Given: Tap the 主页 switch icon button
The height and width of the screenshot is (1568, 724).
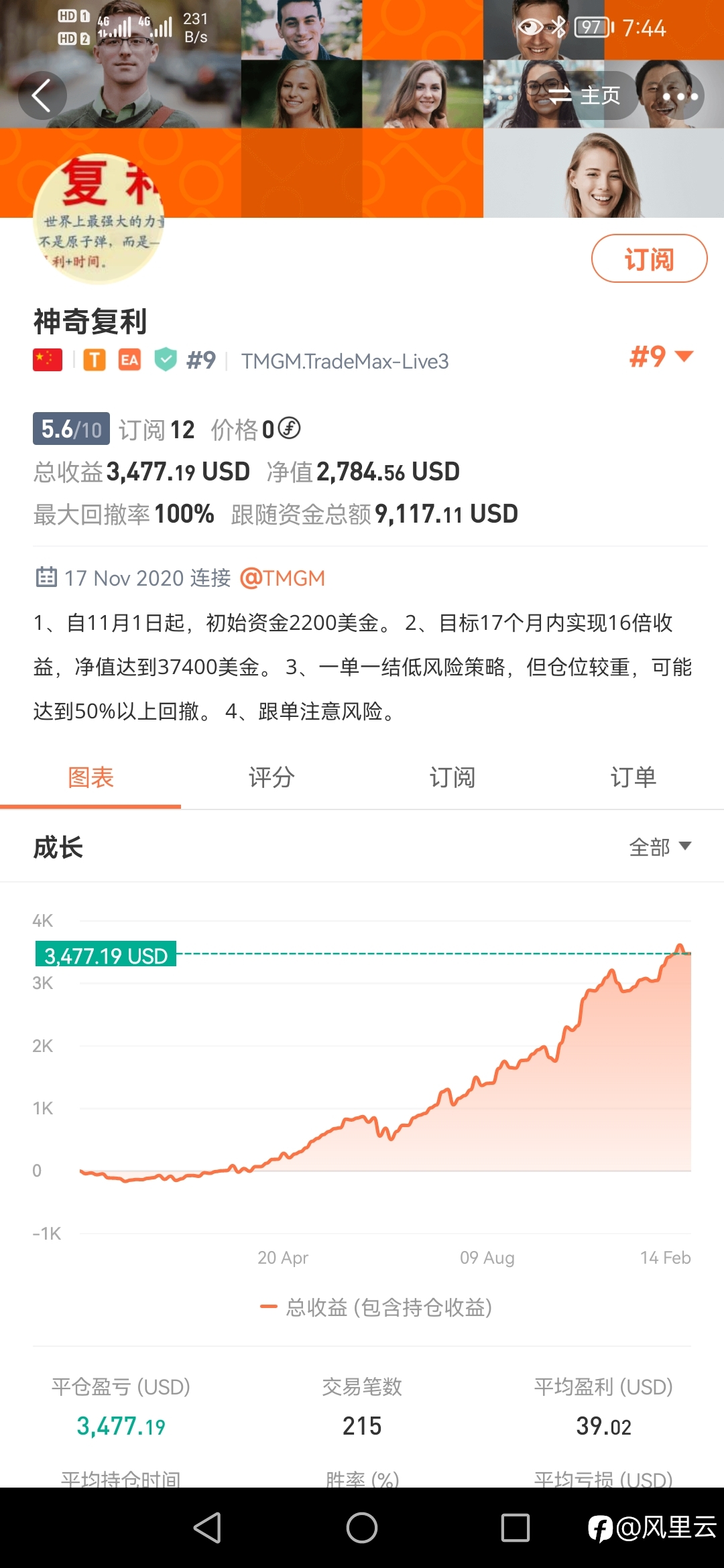Looking at the screenshot, I should pos(583,96).
